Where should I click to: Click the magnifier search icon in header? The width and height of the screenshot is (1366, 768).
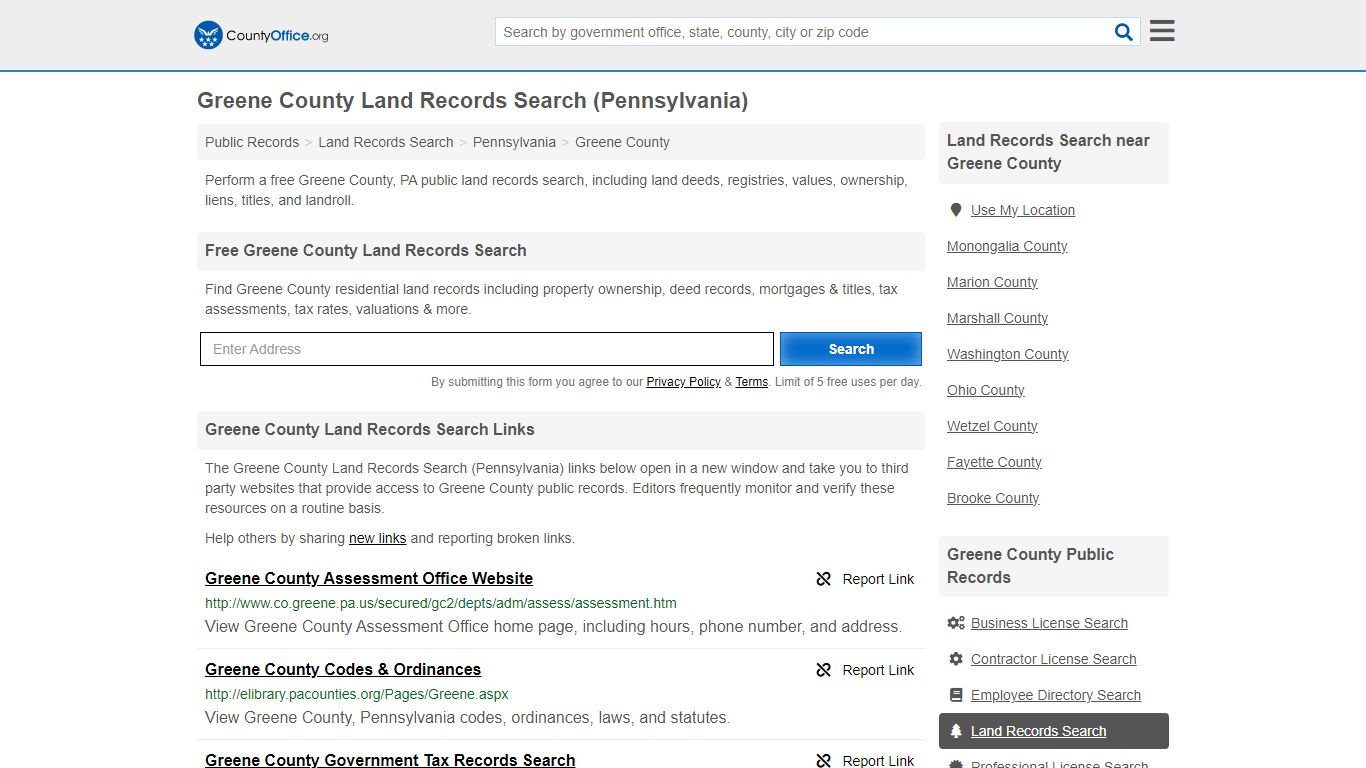[x=1124, y=32]
